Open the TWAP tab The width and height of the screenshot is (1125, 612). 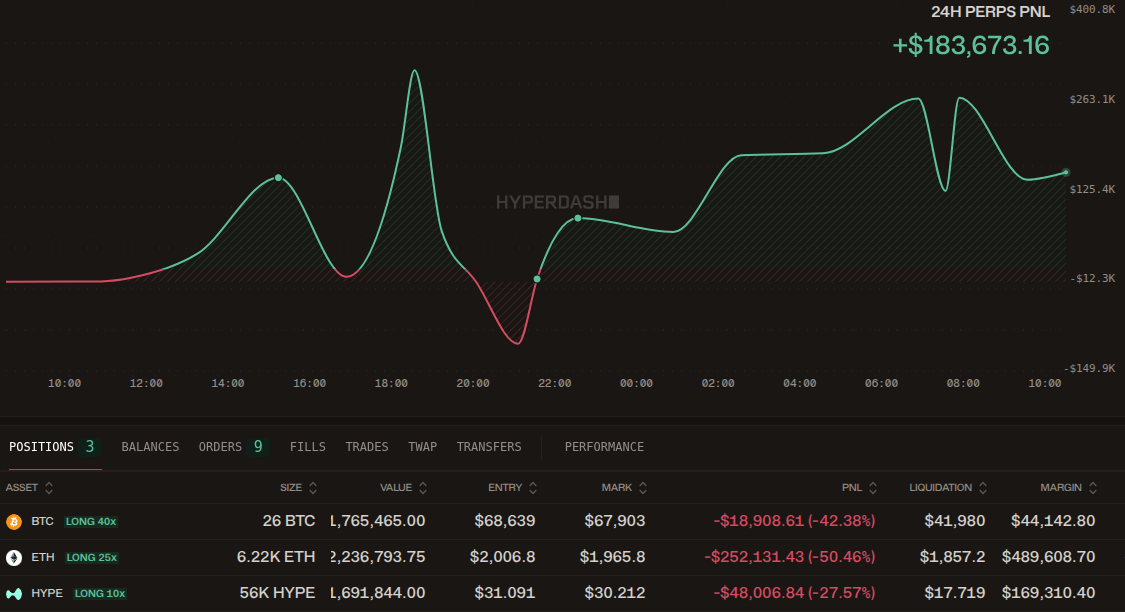click(423, 447)
